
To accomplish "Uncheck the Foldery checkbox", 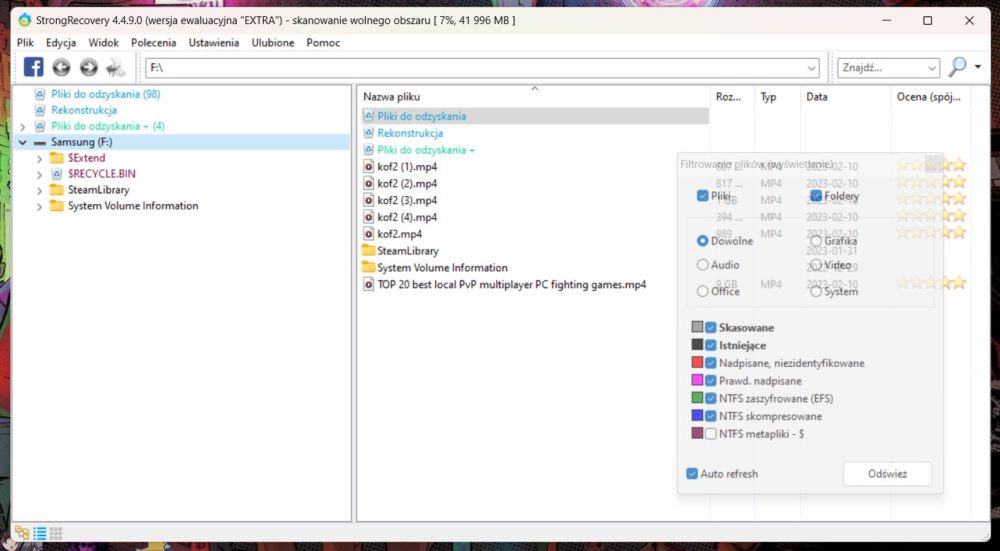I will point(816,196).
